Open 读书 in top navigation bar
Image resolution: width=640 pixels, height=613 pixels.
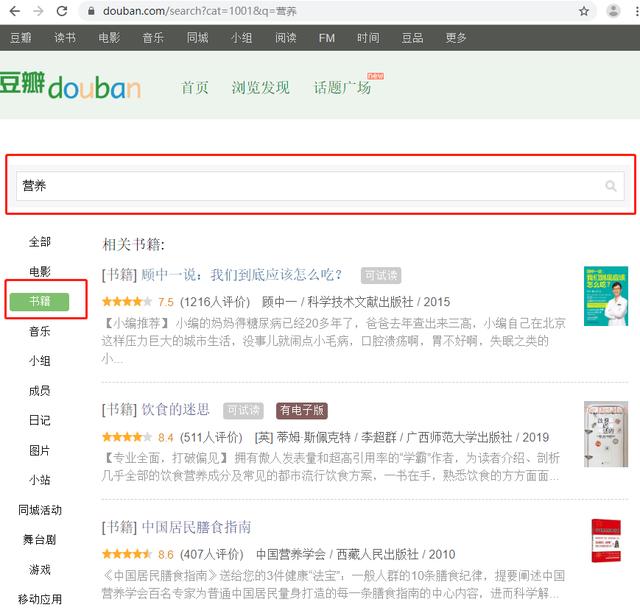click(65, 38)
